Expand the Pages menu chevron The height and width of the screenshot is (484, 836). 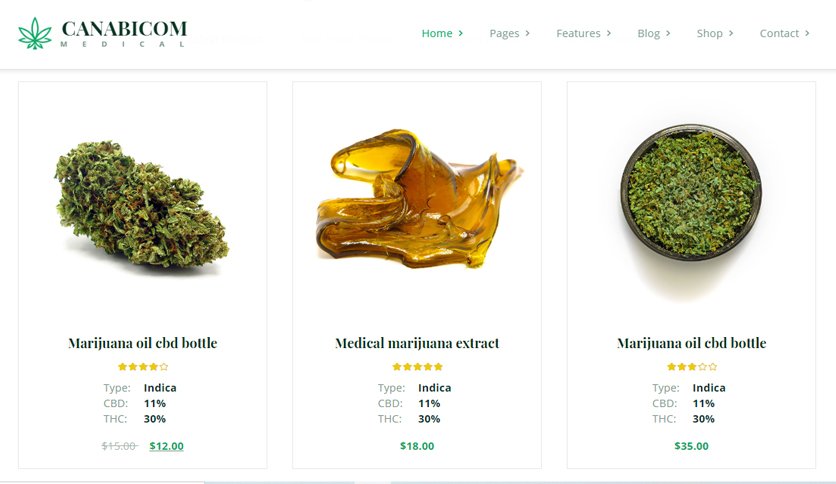click(527, 33)
